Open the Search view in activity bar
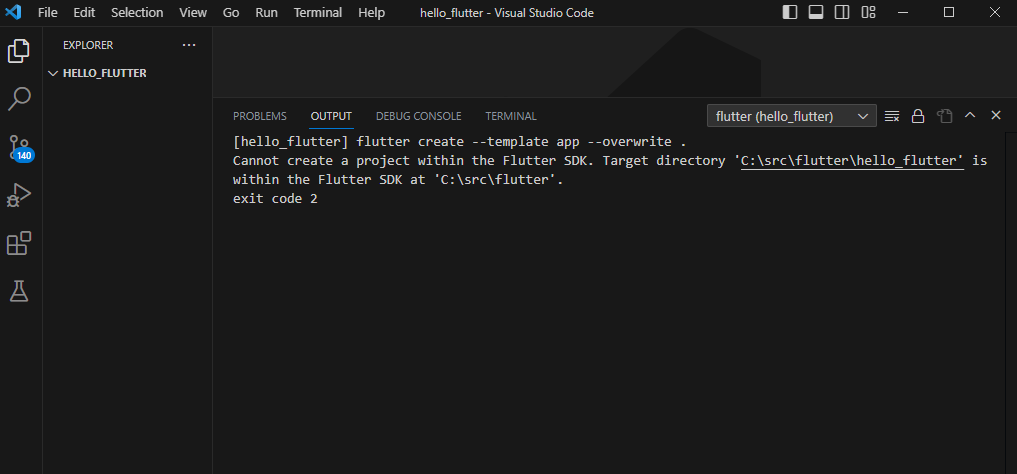The image size is (1017, 474). 19,99
